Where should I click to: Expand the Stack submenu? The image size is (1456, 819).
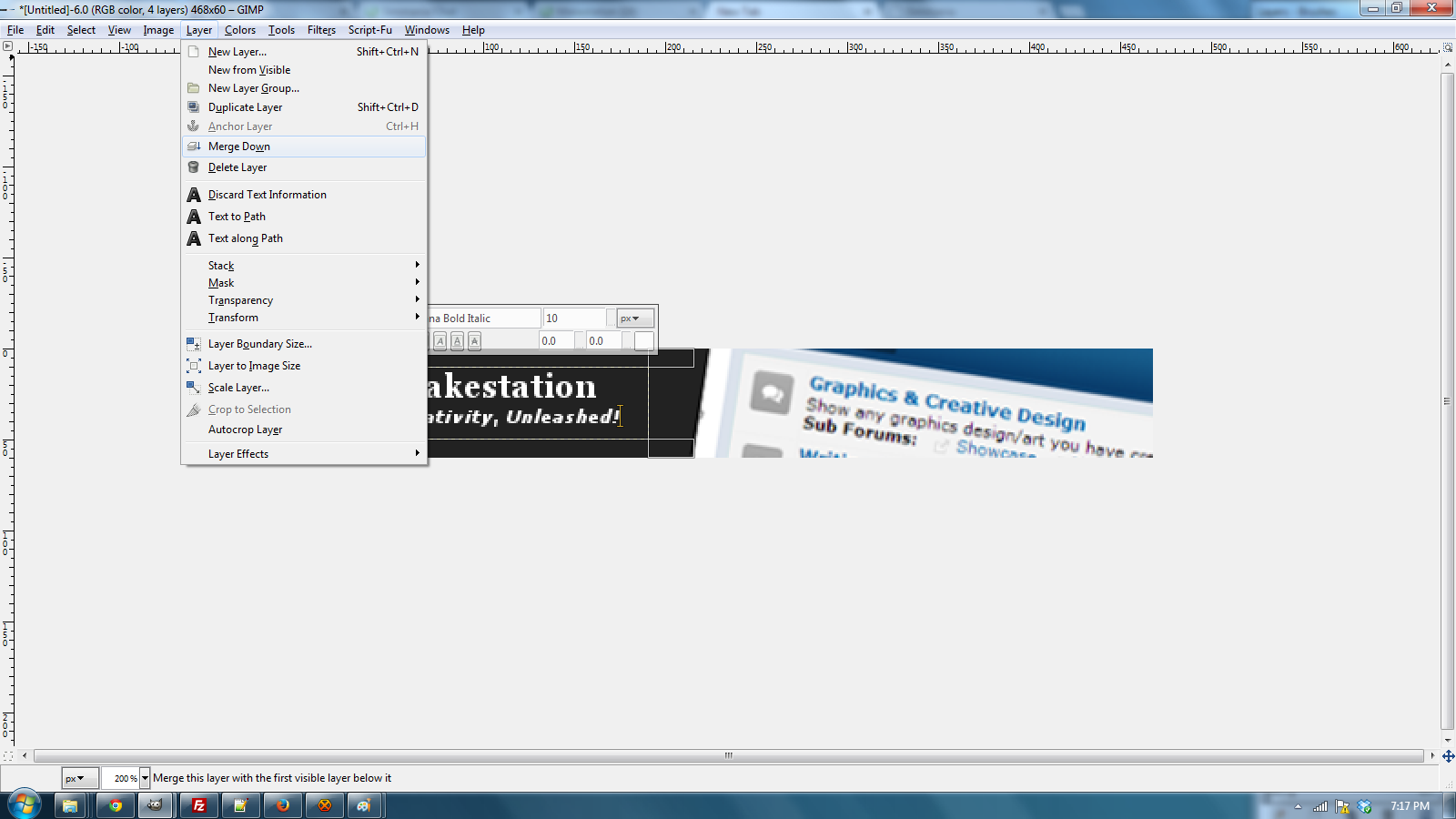click(x=304, y=266)
